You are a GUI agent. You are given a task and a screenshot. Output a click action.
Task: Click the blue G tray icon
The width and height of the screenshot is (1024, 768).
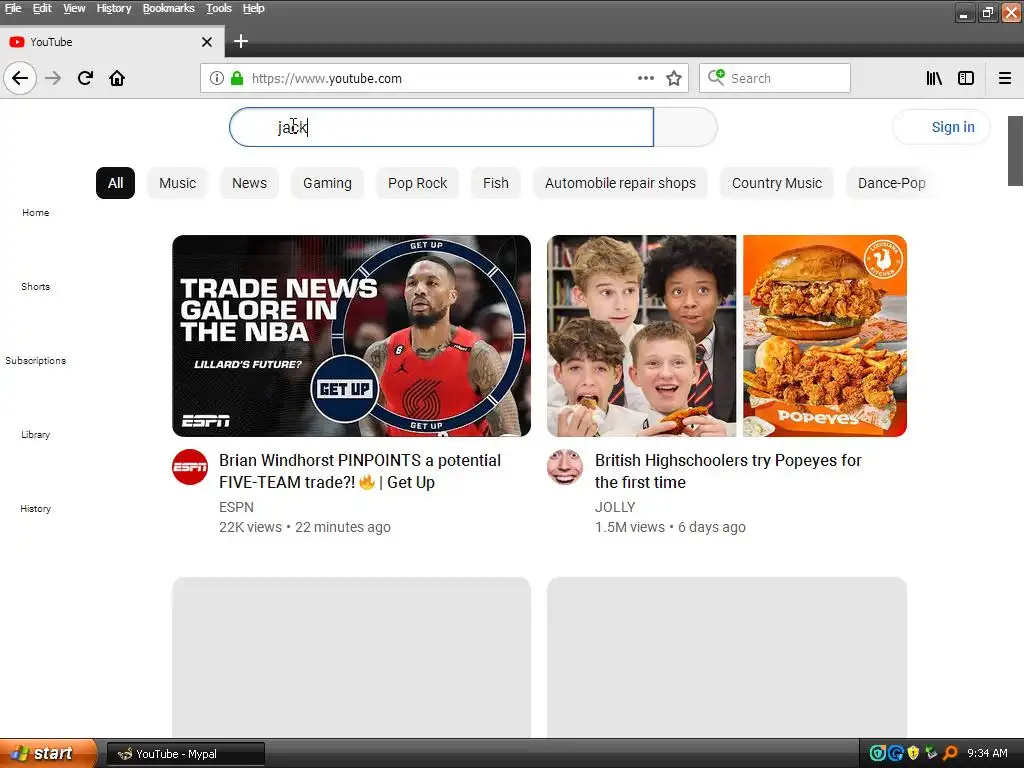[895, 754]
